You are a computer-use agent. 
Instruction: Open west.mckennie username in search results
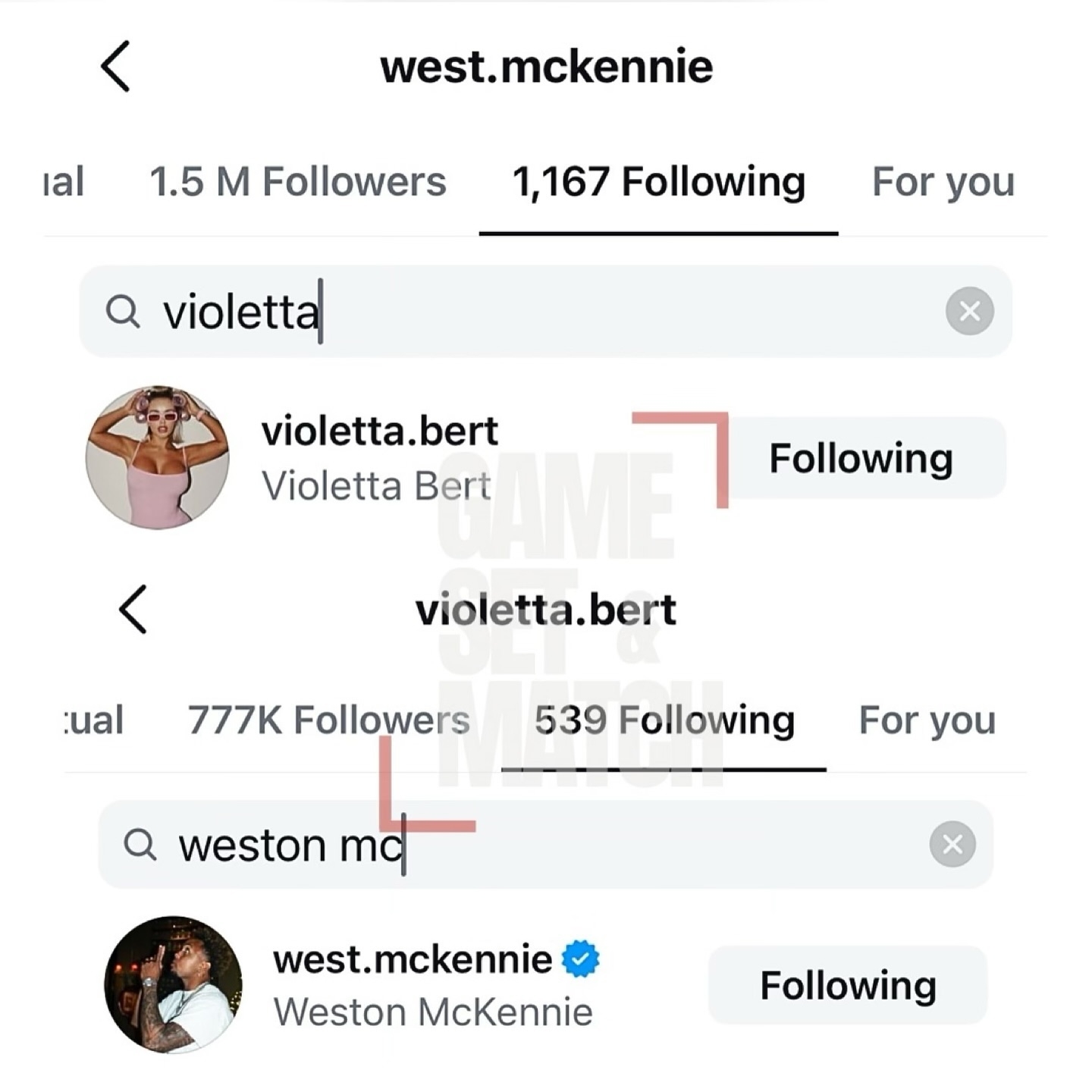coord(413,959)
